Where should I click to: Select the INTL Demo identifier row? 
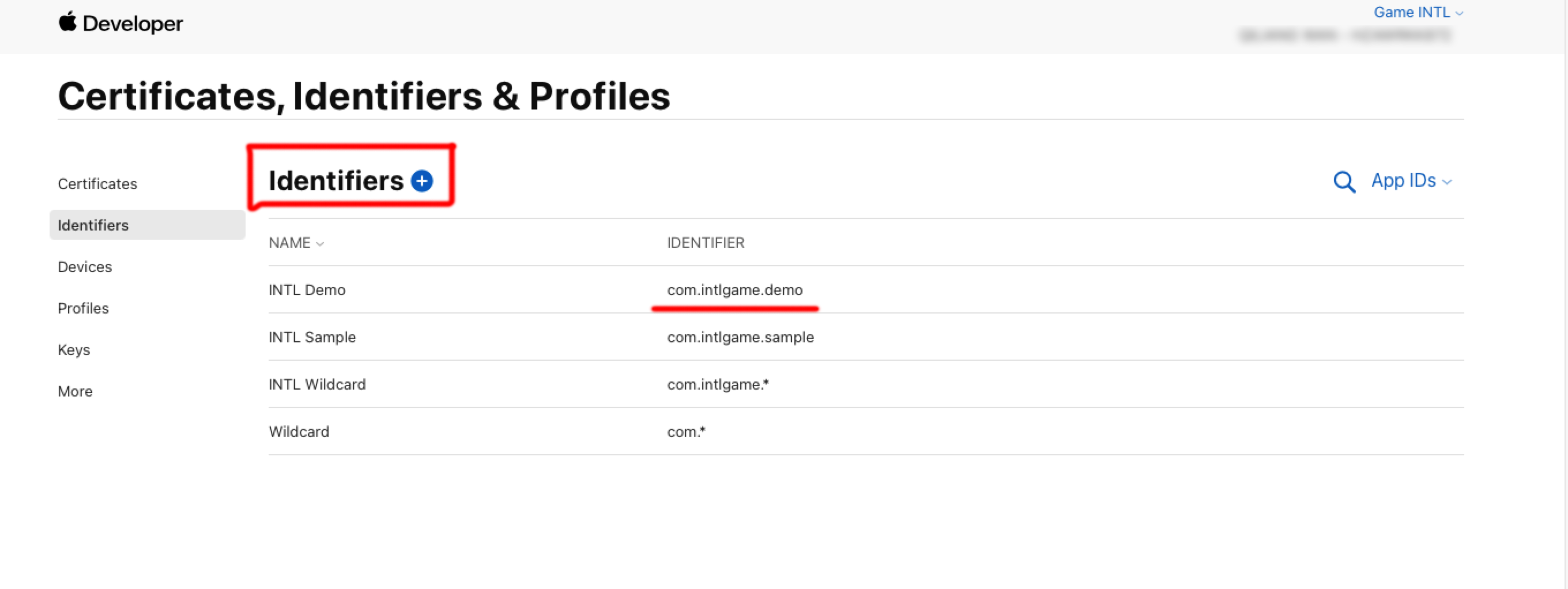[307, 290]
